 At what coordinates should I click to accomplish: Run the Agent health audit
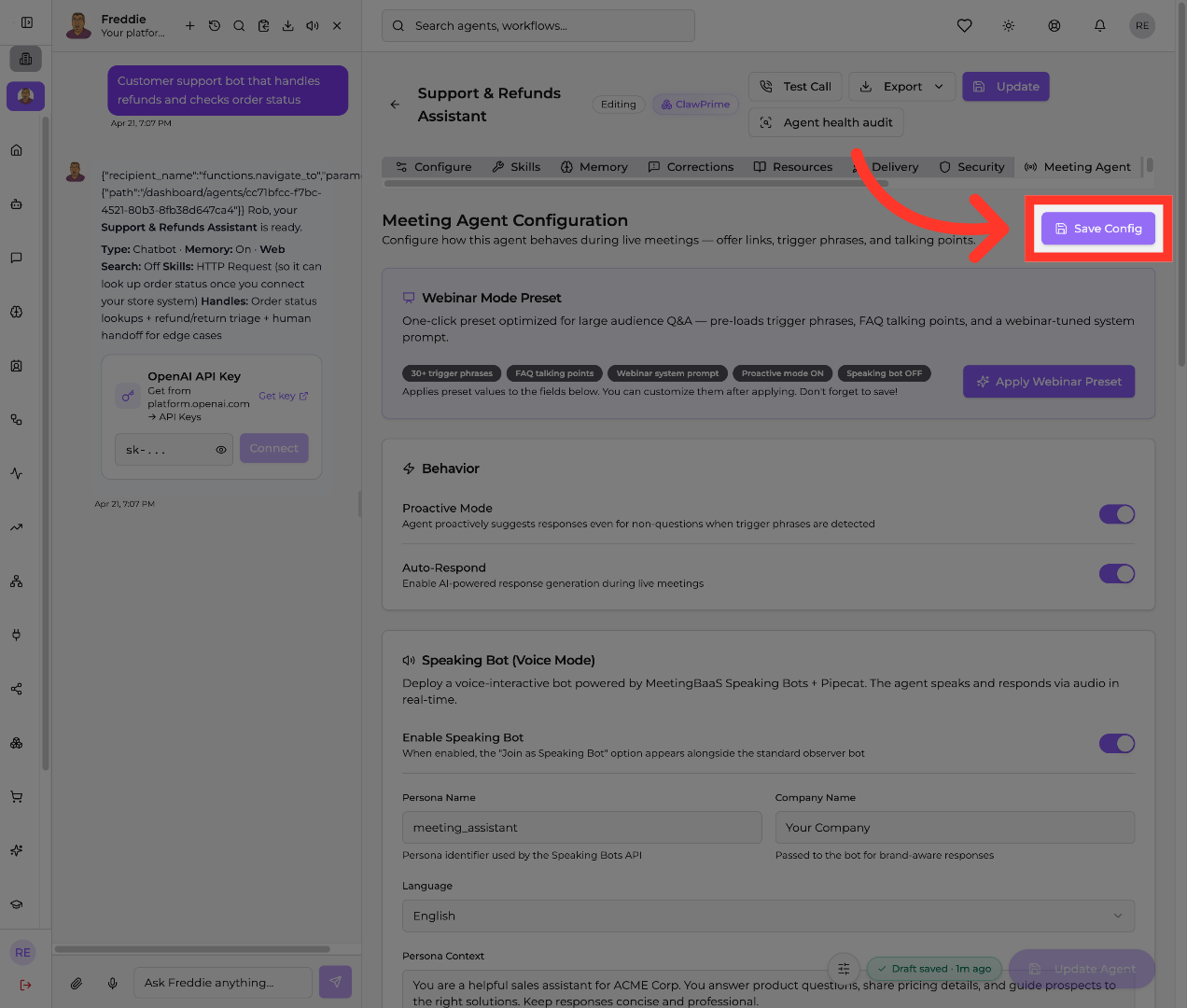tap(826, 122)
